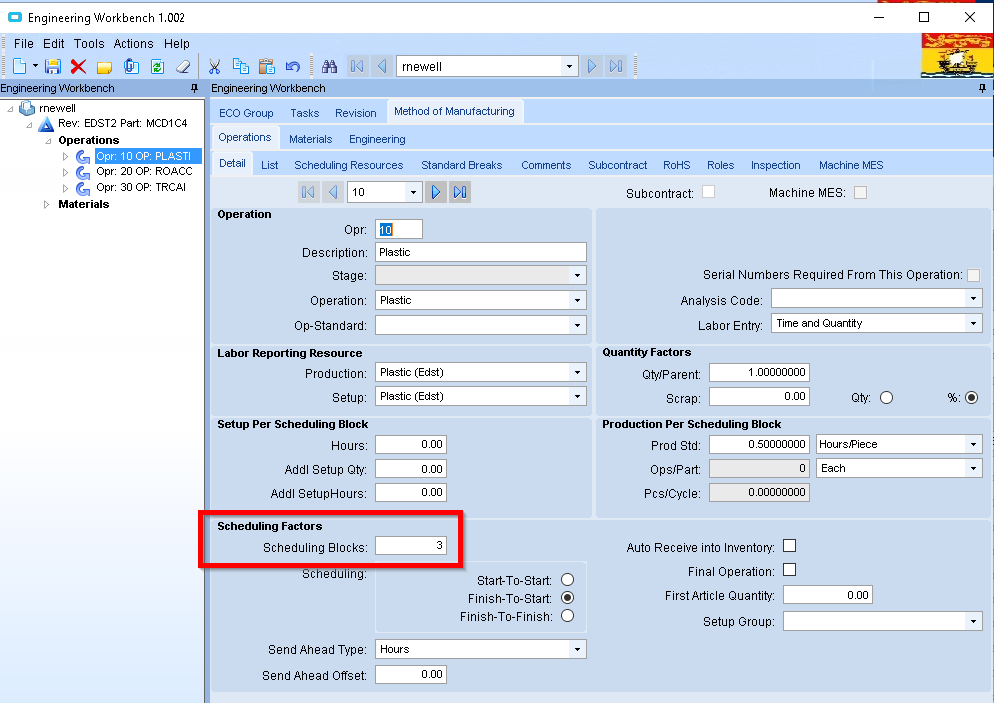Open the Labor Entry dropdown
The image size is (994, 703).
tap(974, 323)
